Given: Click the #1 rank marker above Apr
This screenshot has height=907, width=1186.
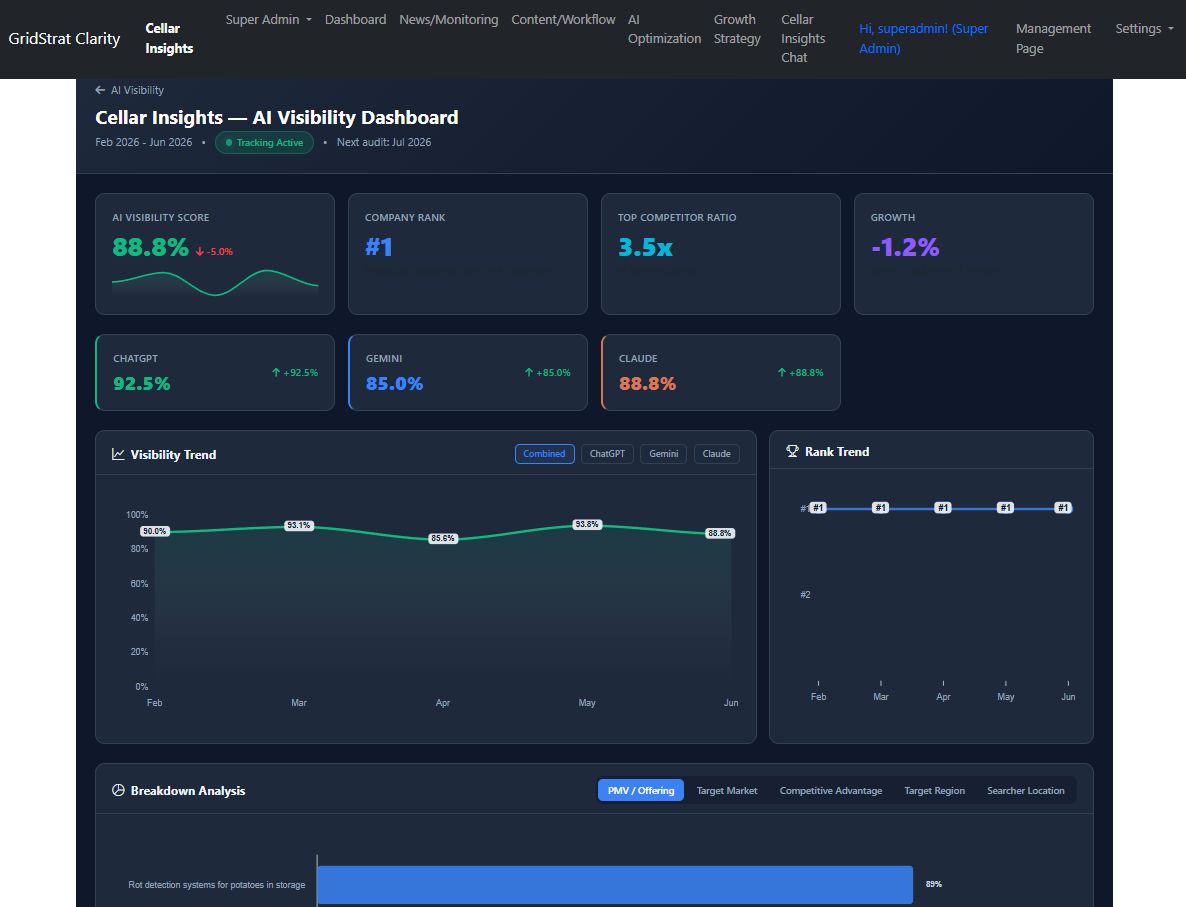Looking at the screenshot, I should pyautogui.click(x=943, y=508).
